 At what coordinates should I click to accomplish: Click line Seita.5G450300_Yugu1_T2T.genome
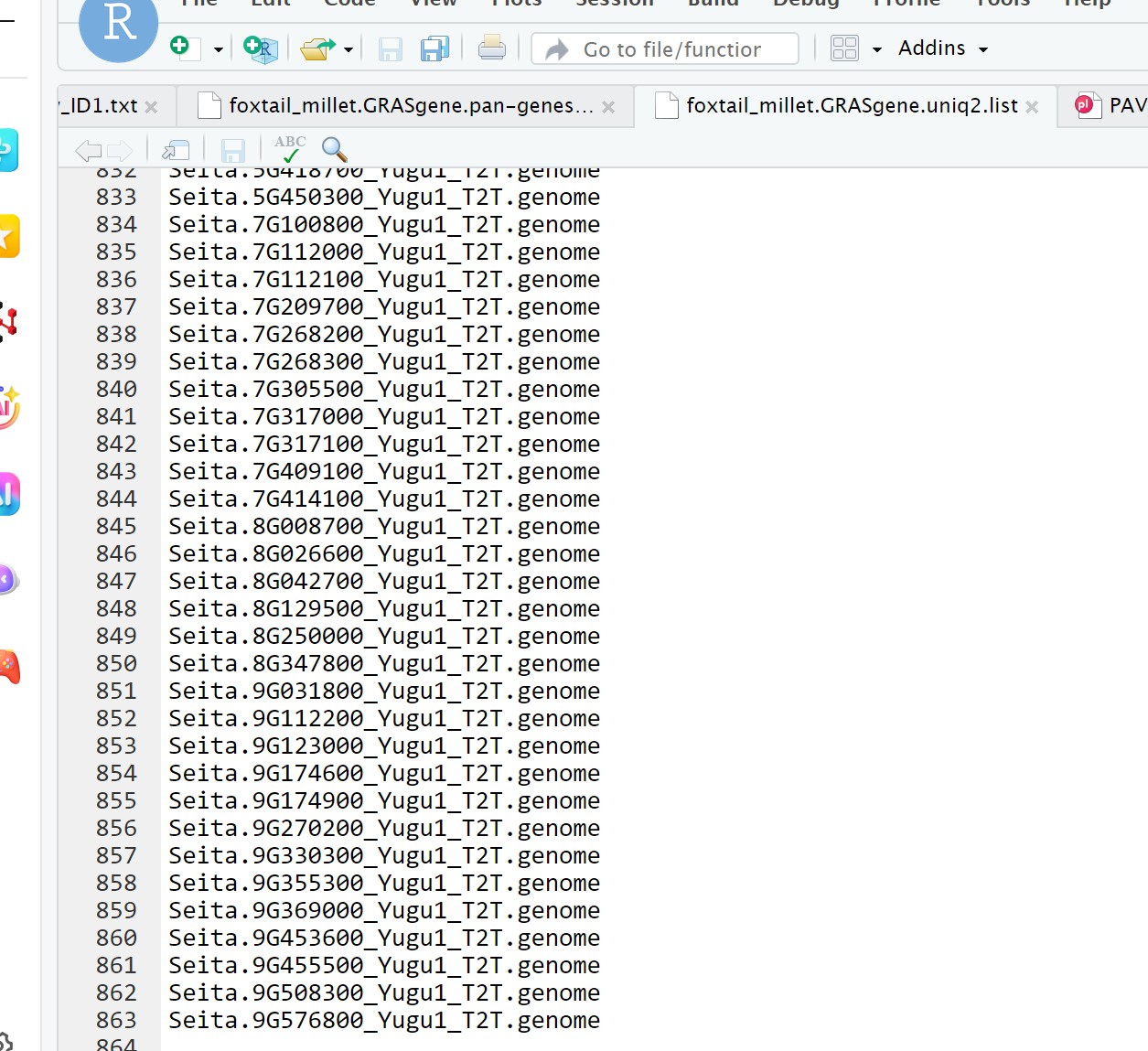(x=384, y=198)
